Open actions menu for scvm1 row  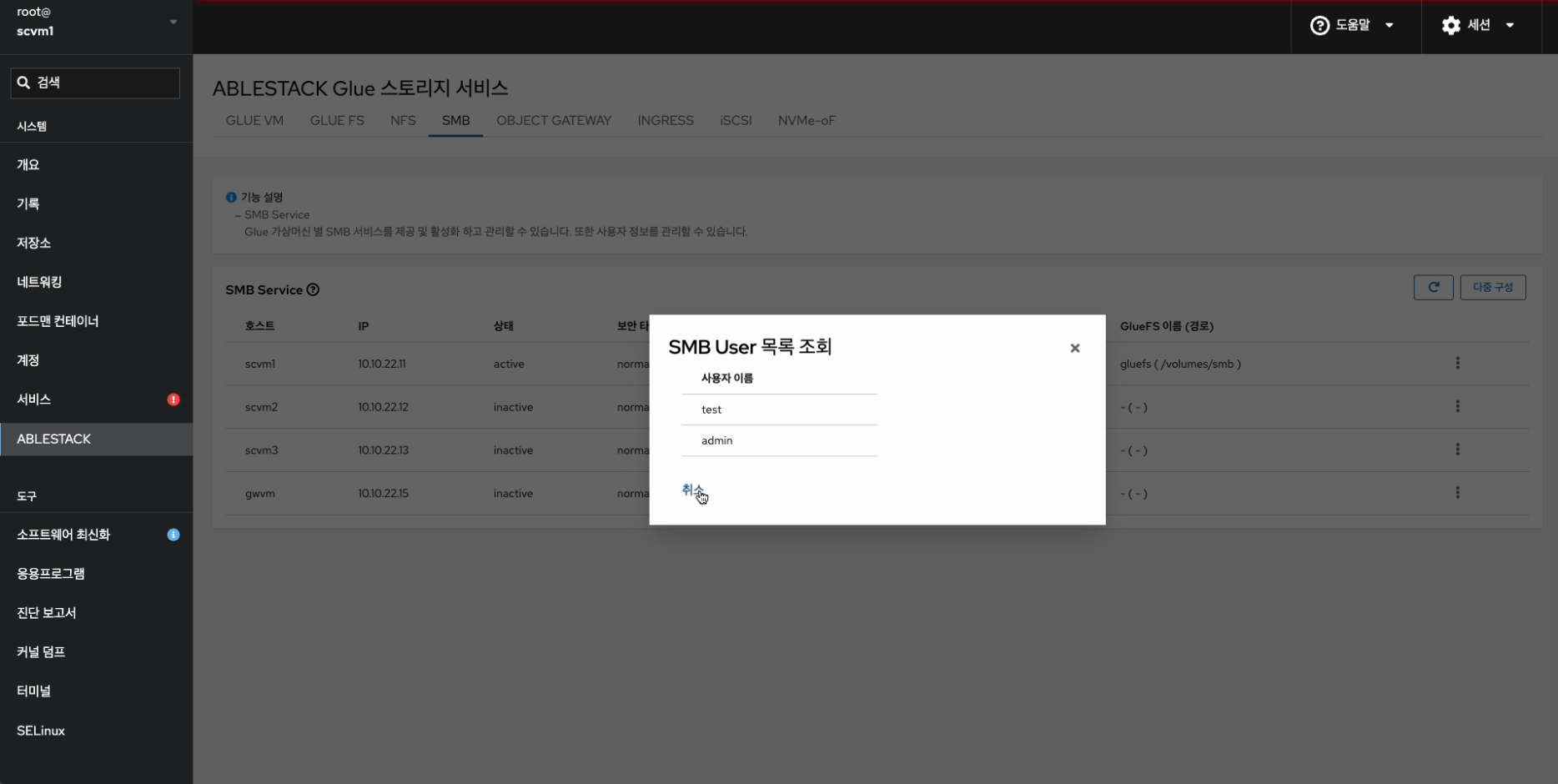[1457, 363]
